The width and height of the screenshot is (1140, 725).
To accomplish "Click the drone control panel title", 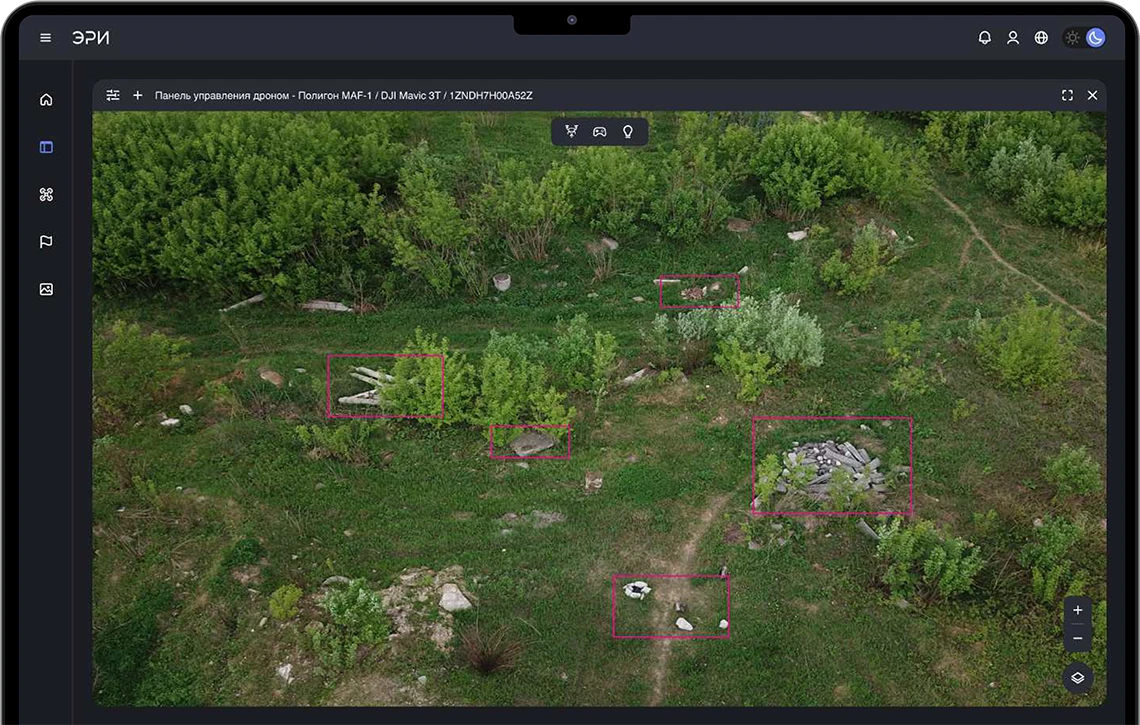I will point(343,95).
